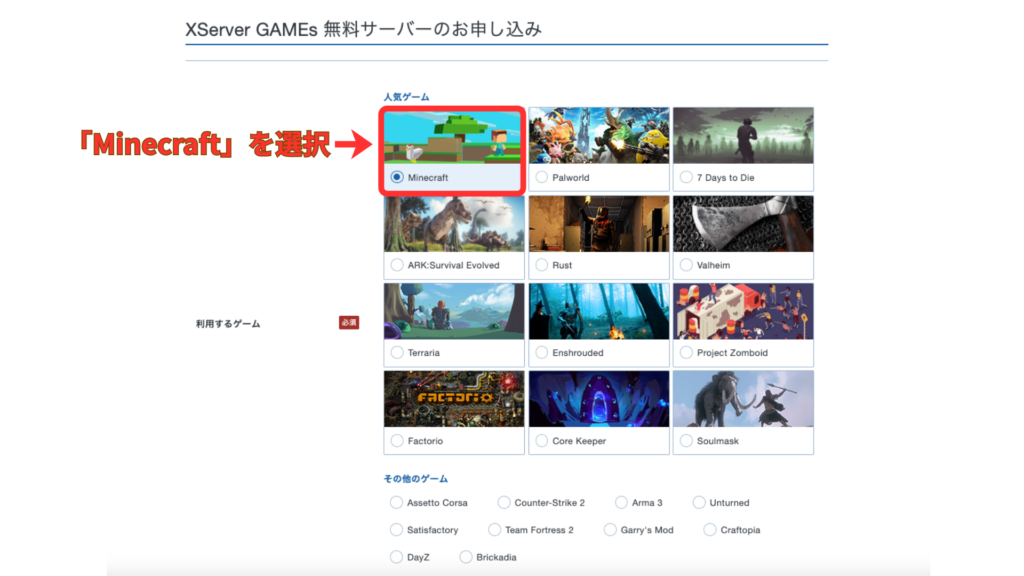Select the Enshrouded radio button
This screenshot has height=576, width=1024.
point(542,353)
